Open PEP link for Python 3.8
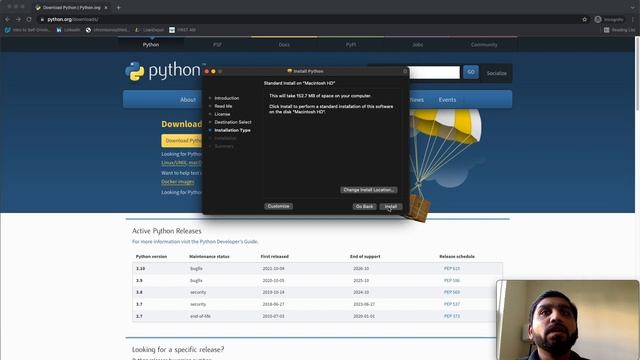 click(451, 292)
